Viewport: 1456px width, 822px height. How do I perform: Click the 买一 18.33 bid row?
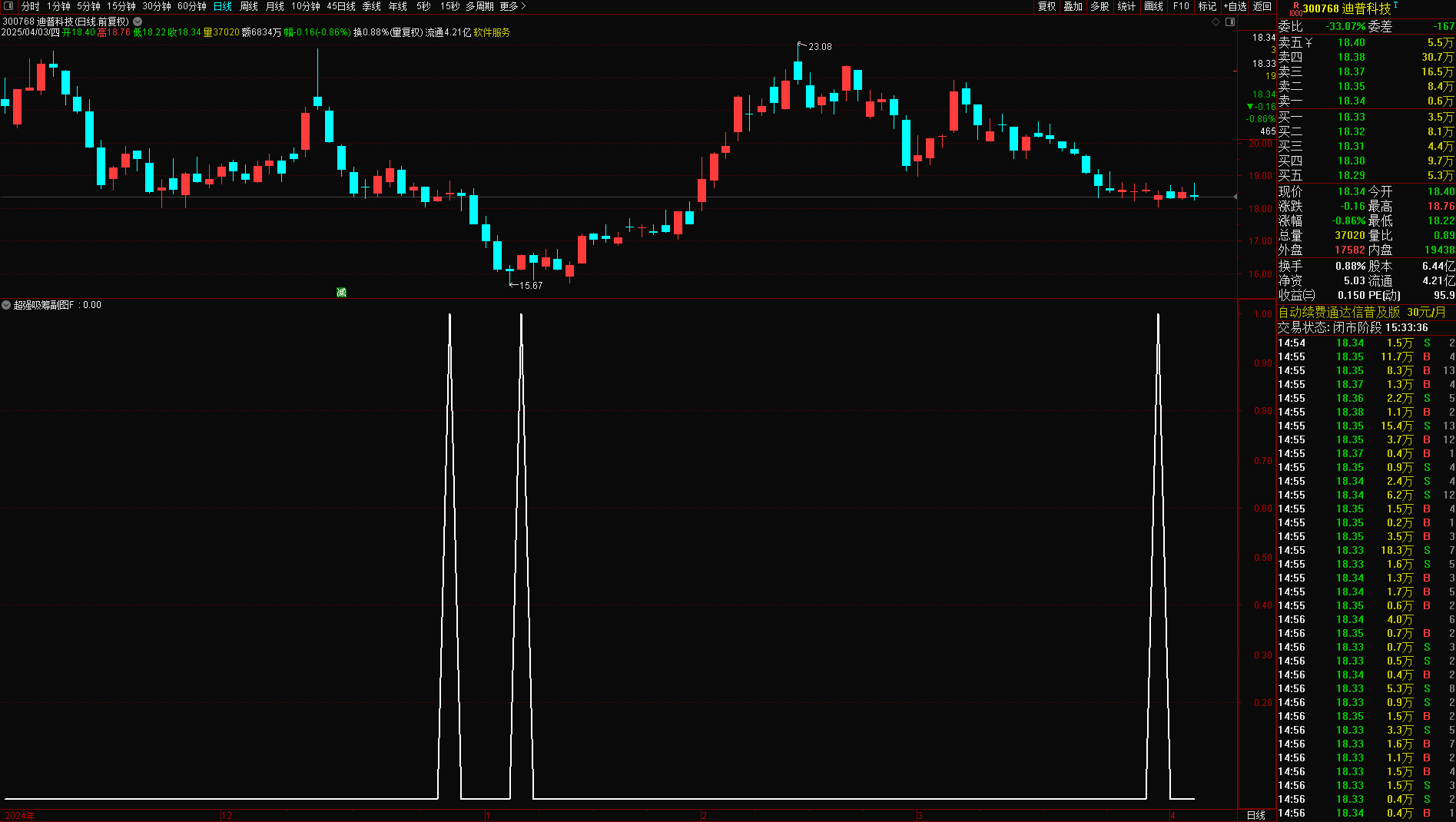pos(1366,117)
